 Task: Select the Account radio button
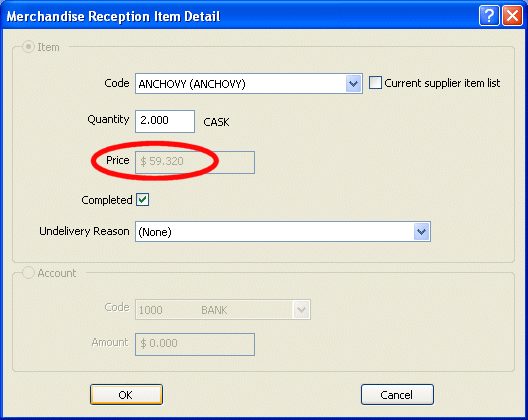[29, 273]
